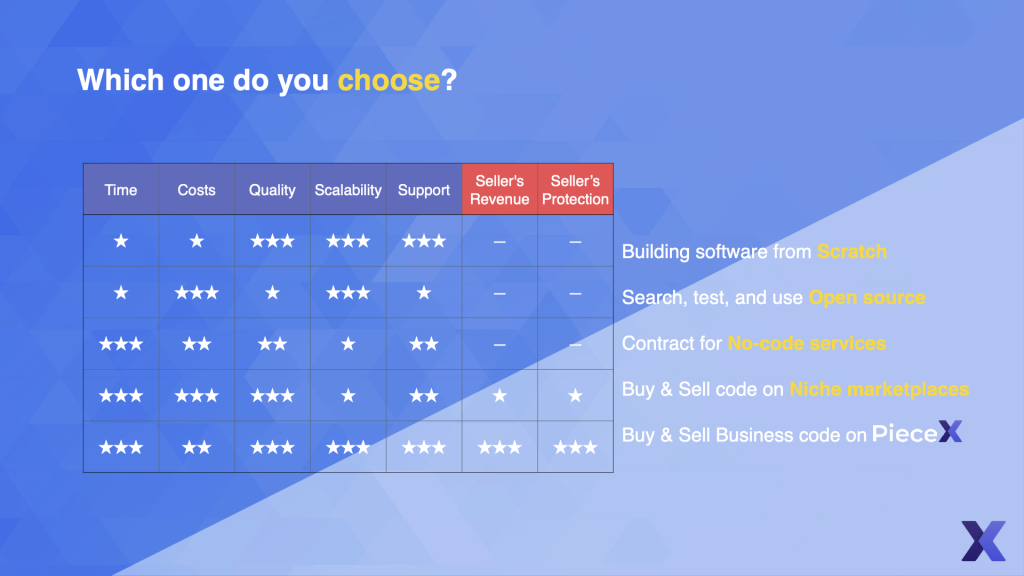
Task: Click the red Seller's Protection header
Action: tap(575, 190)
